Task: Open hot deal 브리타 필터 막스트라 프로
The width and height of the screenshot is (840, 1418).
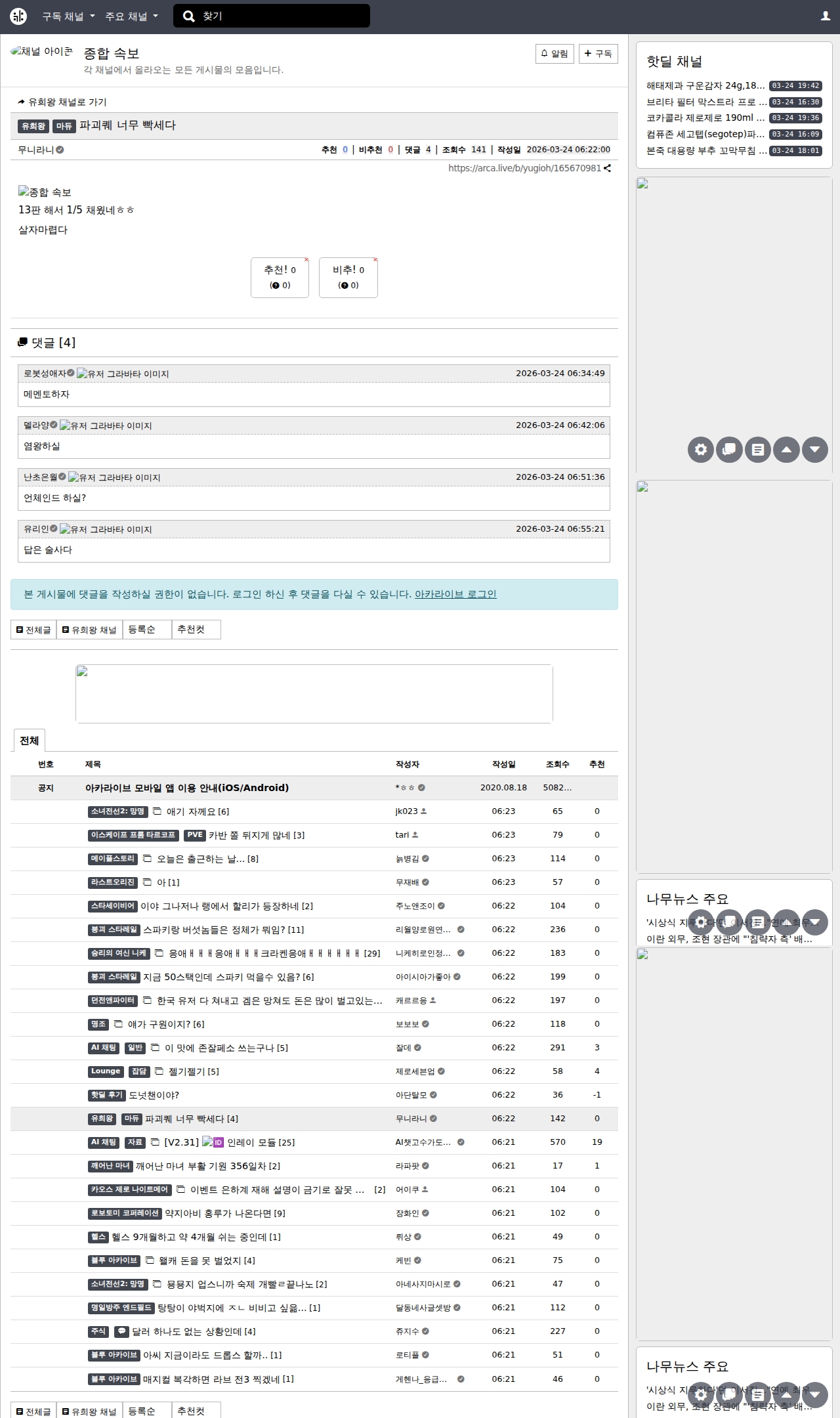Action: [706, 102]
